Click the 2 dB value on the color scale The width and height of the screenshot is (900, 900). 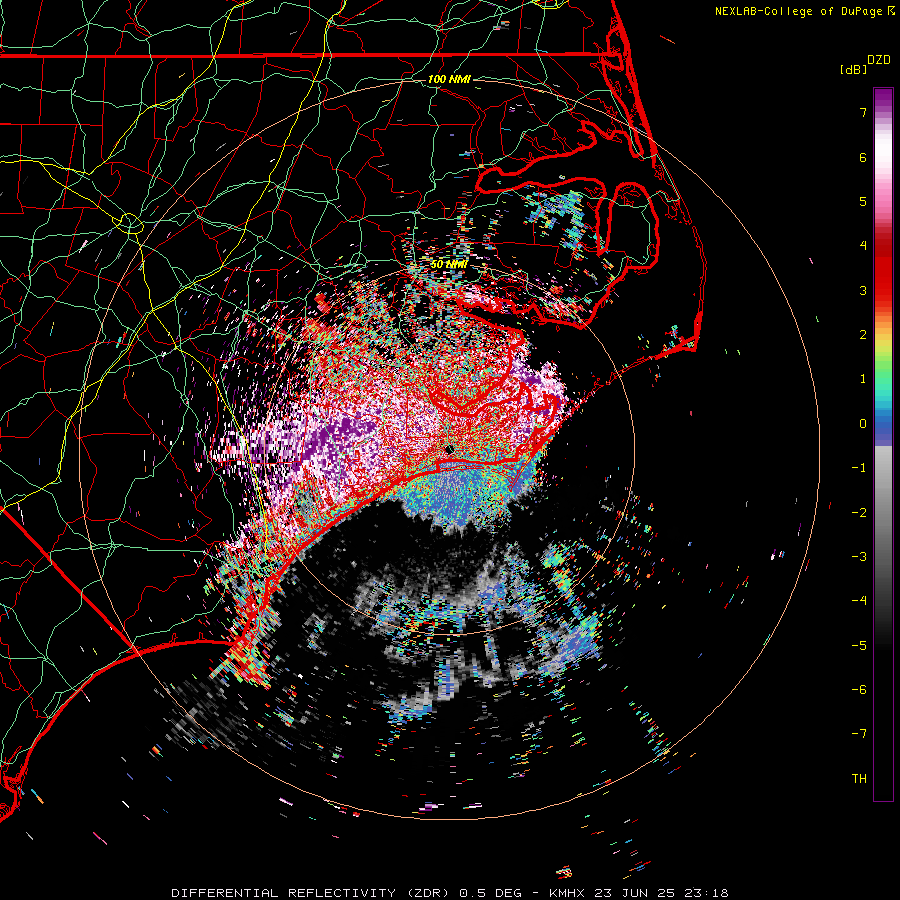[x=863, y=335]
